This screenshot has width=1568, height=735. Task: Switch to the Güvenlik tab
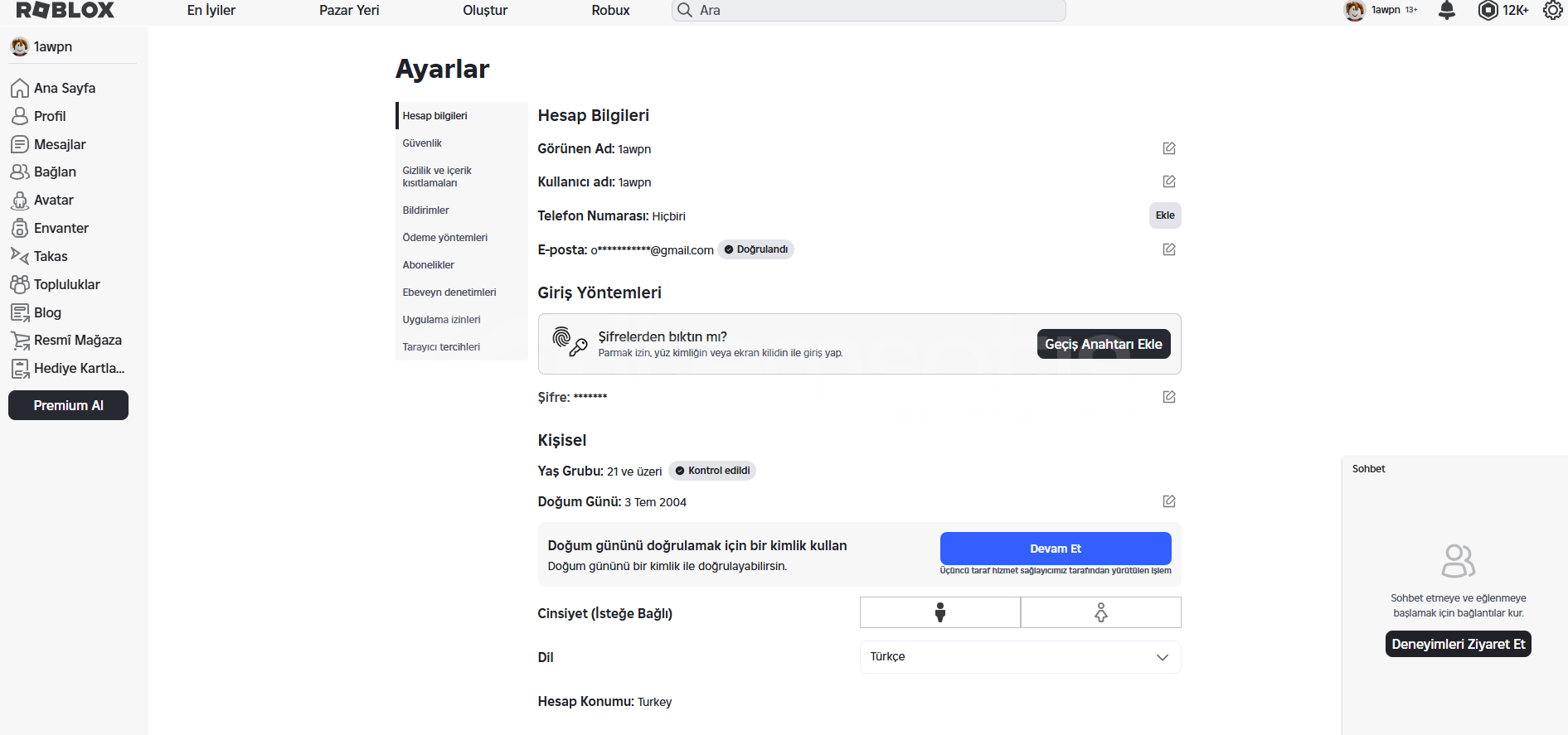point(462,143)
